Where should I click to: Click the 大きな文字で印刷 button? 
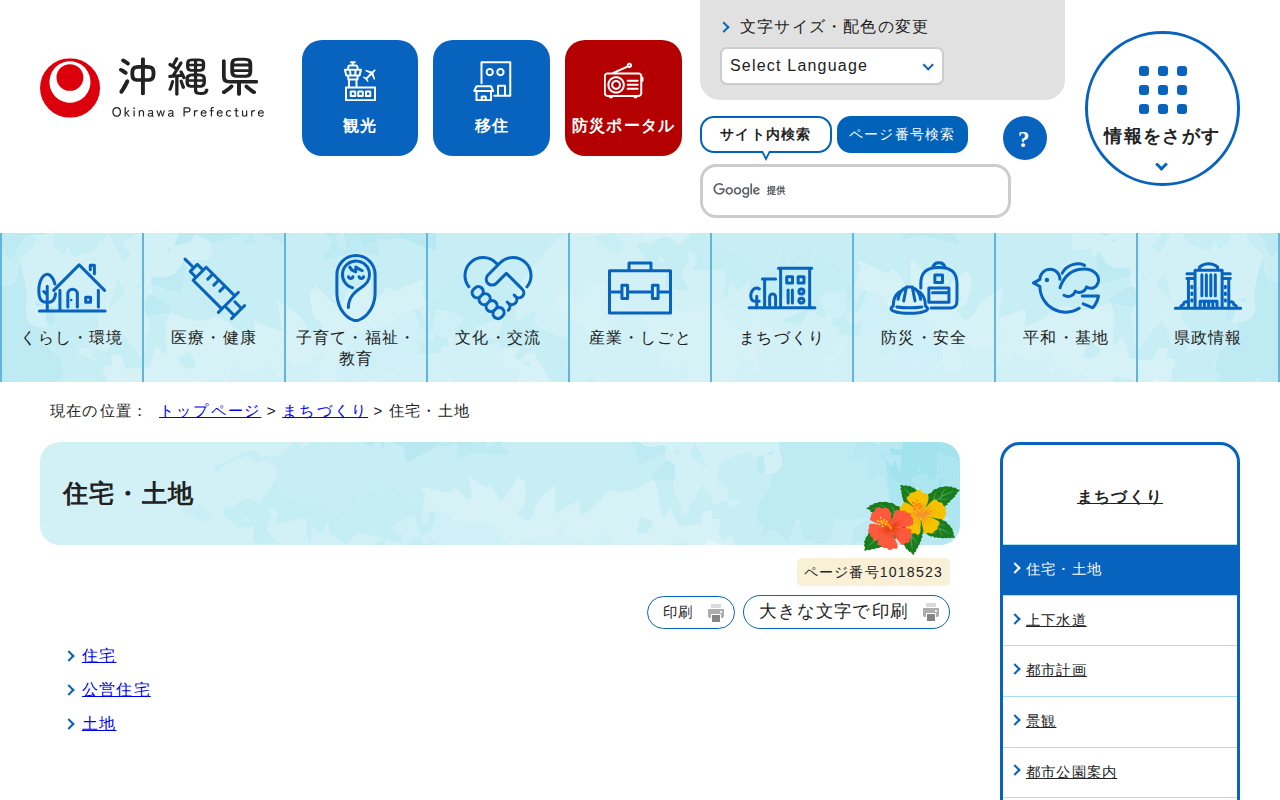(x=846, y=612)
